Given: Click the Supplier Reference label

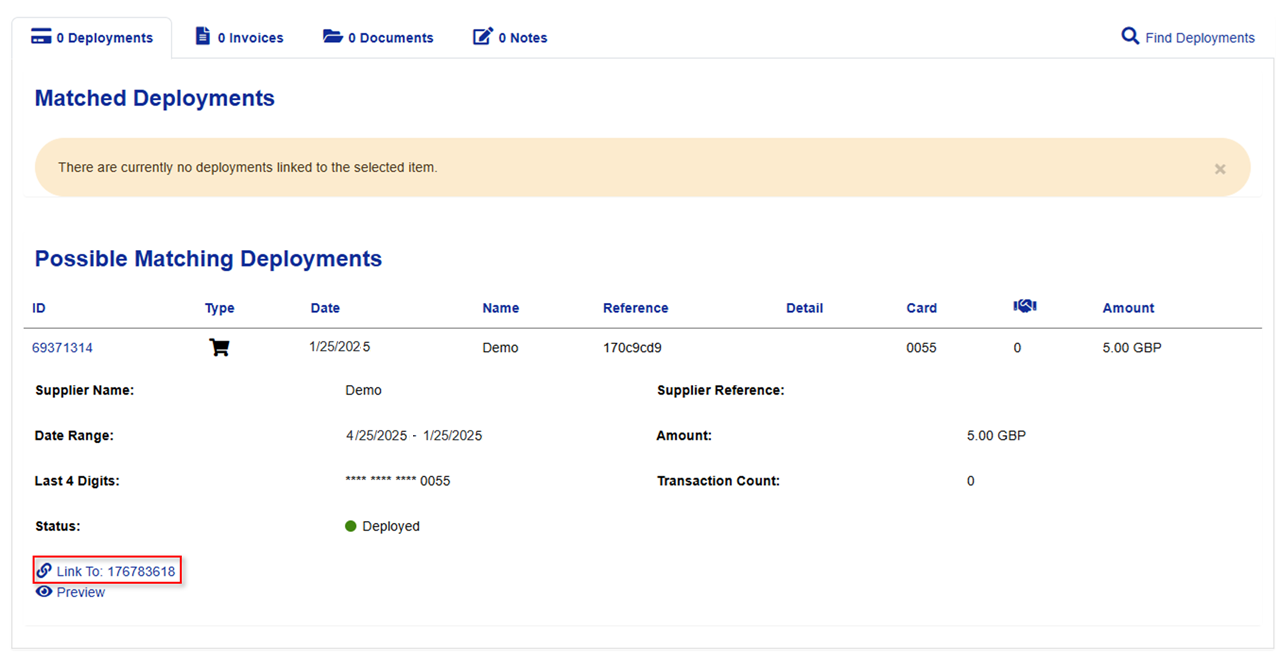Looking at the screenshot, I should [721, 390].
